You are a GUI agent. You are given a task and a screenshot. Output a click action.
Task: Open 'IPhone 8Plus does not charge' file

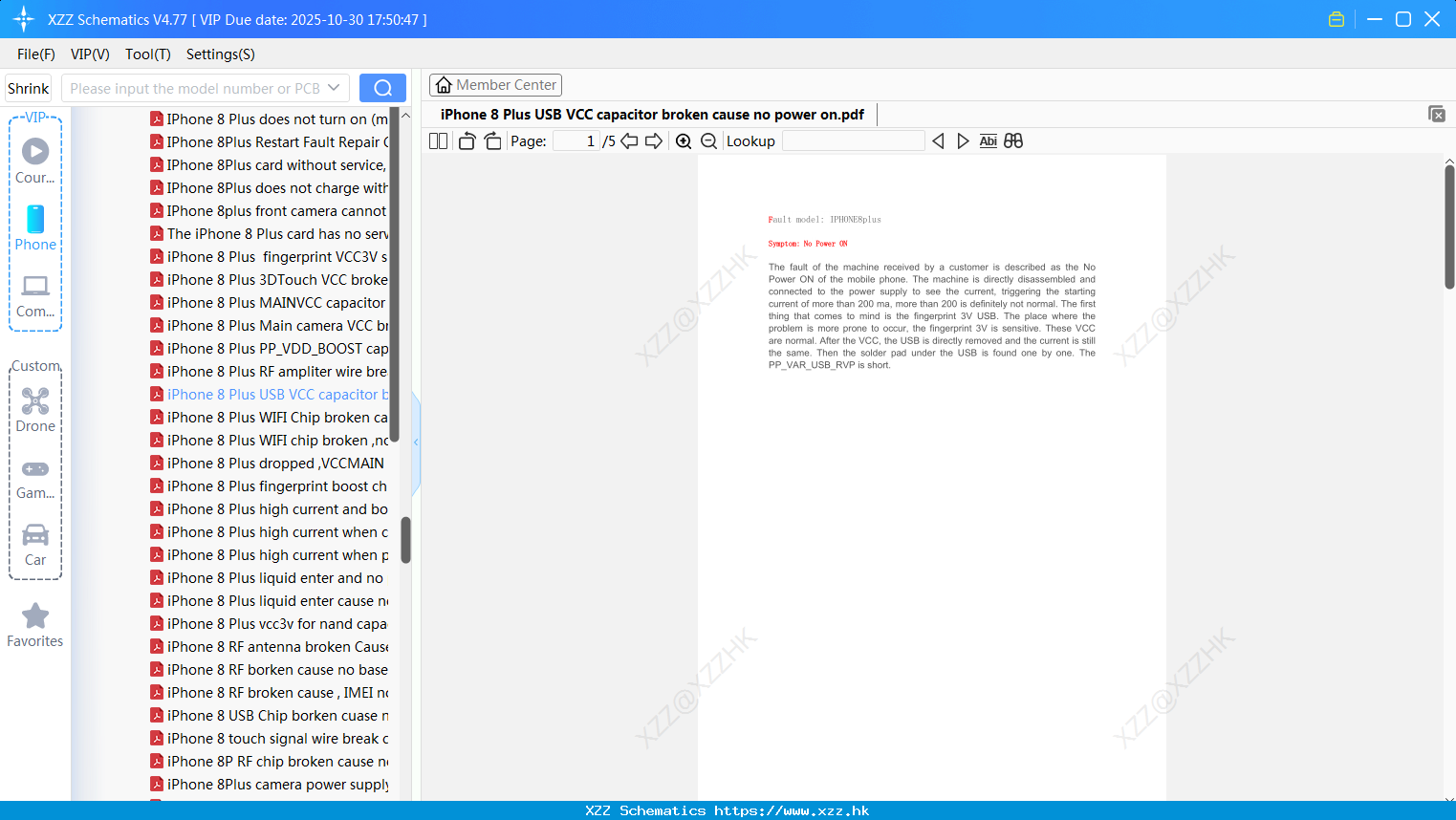(270, 188)
